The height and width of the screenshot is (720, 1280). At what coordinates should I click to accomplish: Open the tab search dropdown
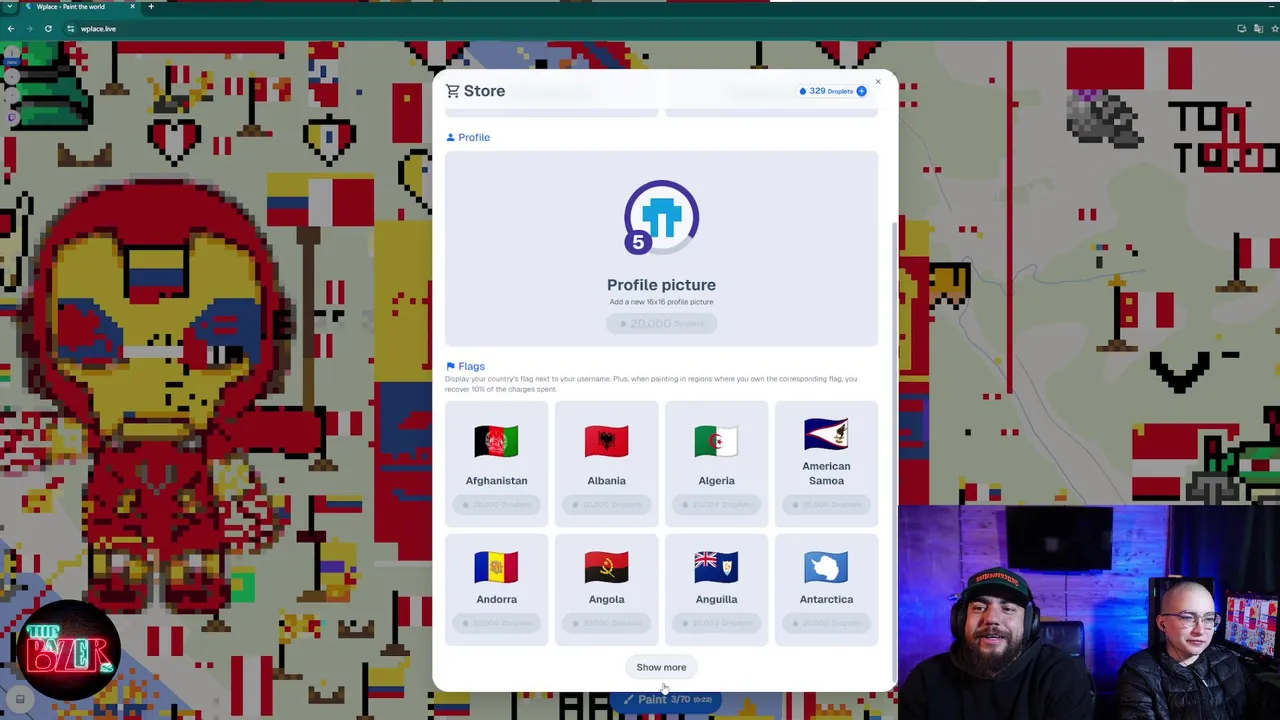click(x=9, y=7)
